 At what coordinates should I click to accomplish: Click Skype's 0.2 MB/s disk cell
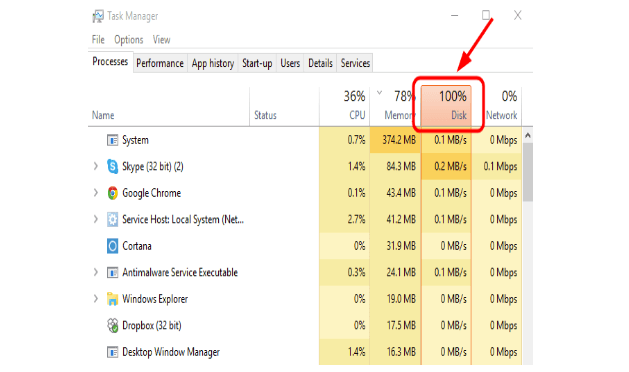(x=446, y=167)
